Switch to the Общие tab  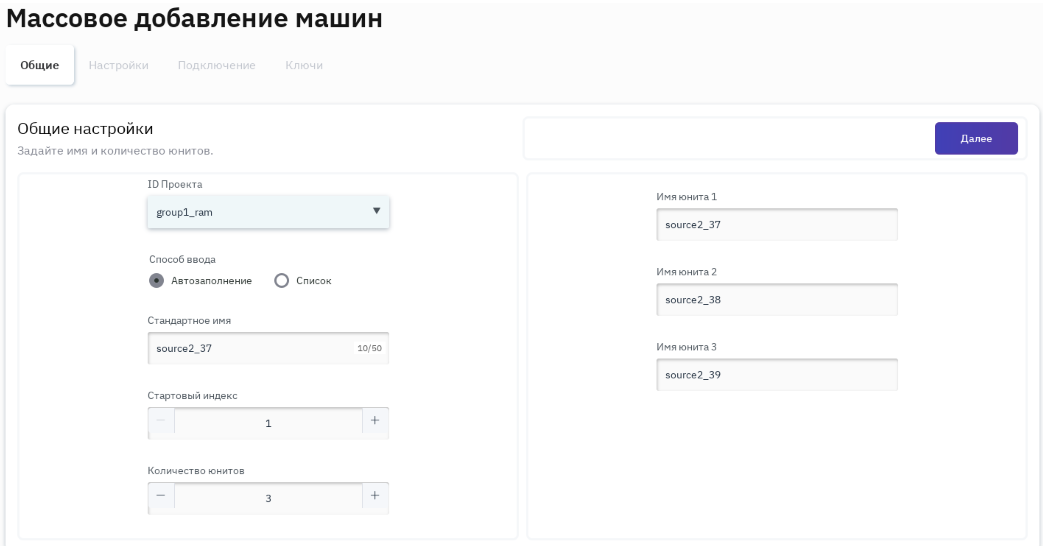click(x=40, y=66)
